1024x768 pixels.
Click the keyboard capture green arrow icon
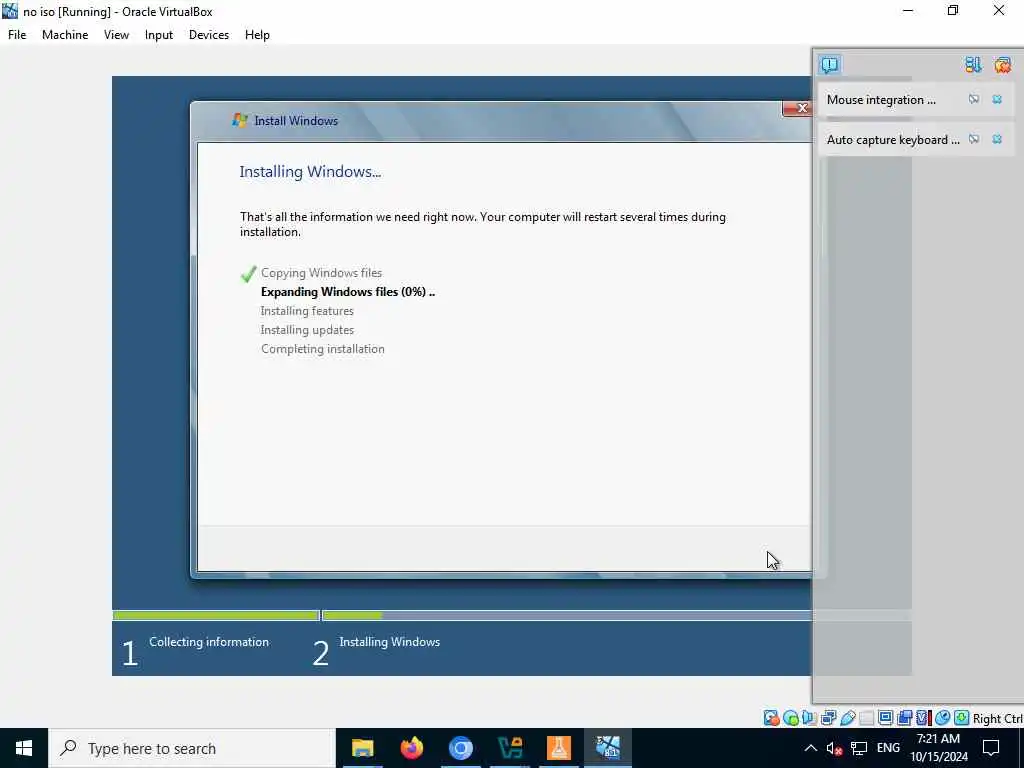961,718
